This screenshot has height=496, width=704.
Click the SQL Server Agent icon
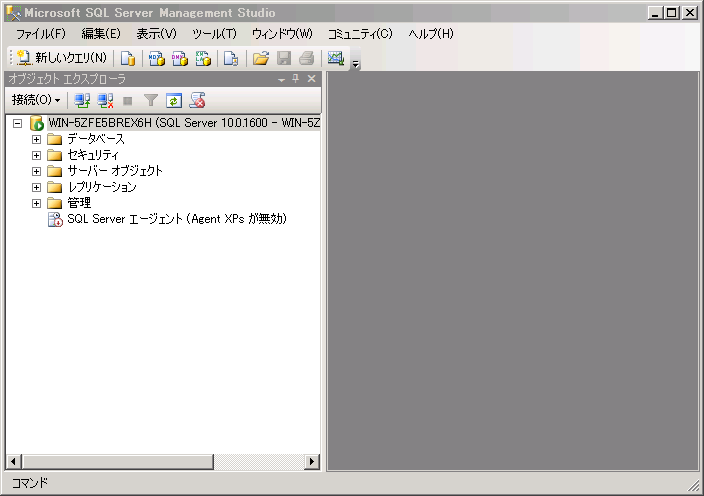(55, 219)
